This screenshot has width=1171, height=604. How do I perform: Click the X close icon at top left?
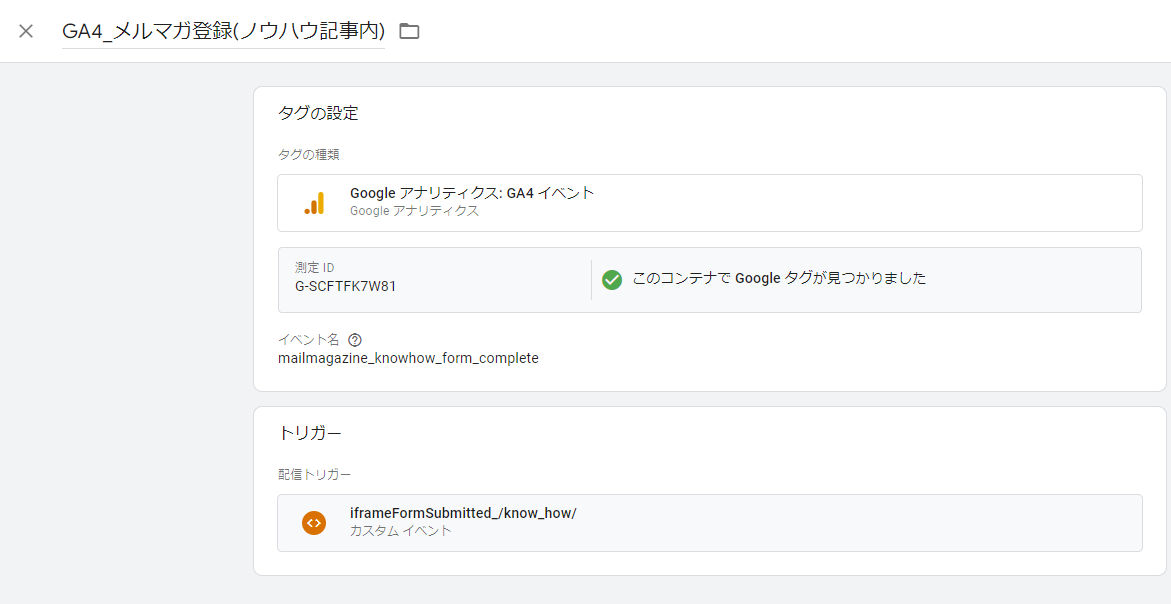(x=24, y=30)
